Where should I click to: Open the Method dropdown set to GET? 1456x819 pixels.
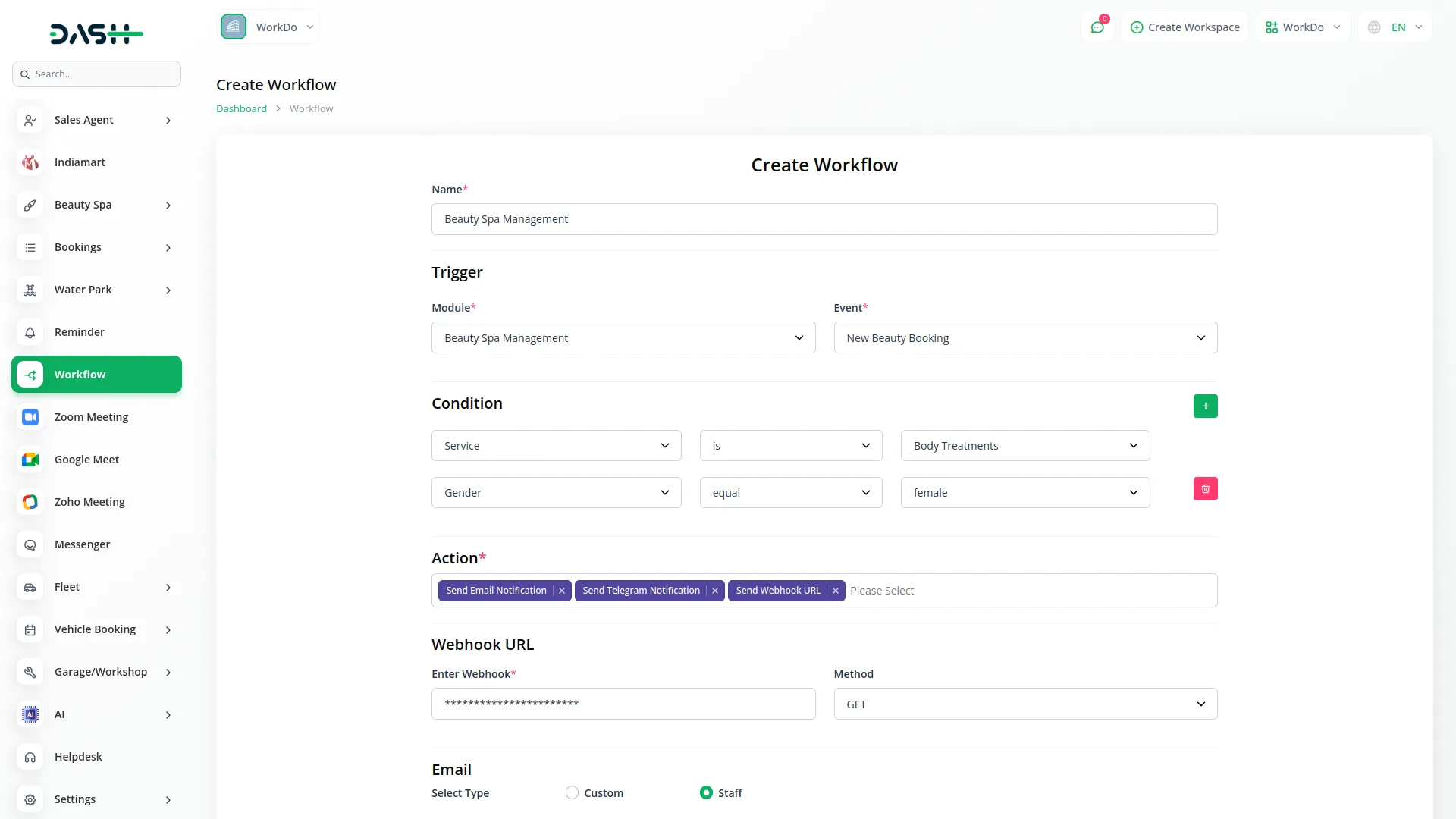(1025, 704)
